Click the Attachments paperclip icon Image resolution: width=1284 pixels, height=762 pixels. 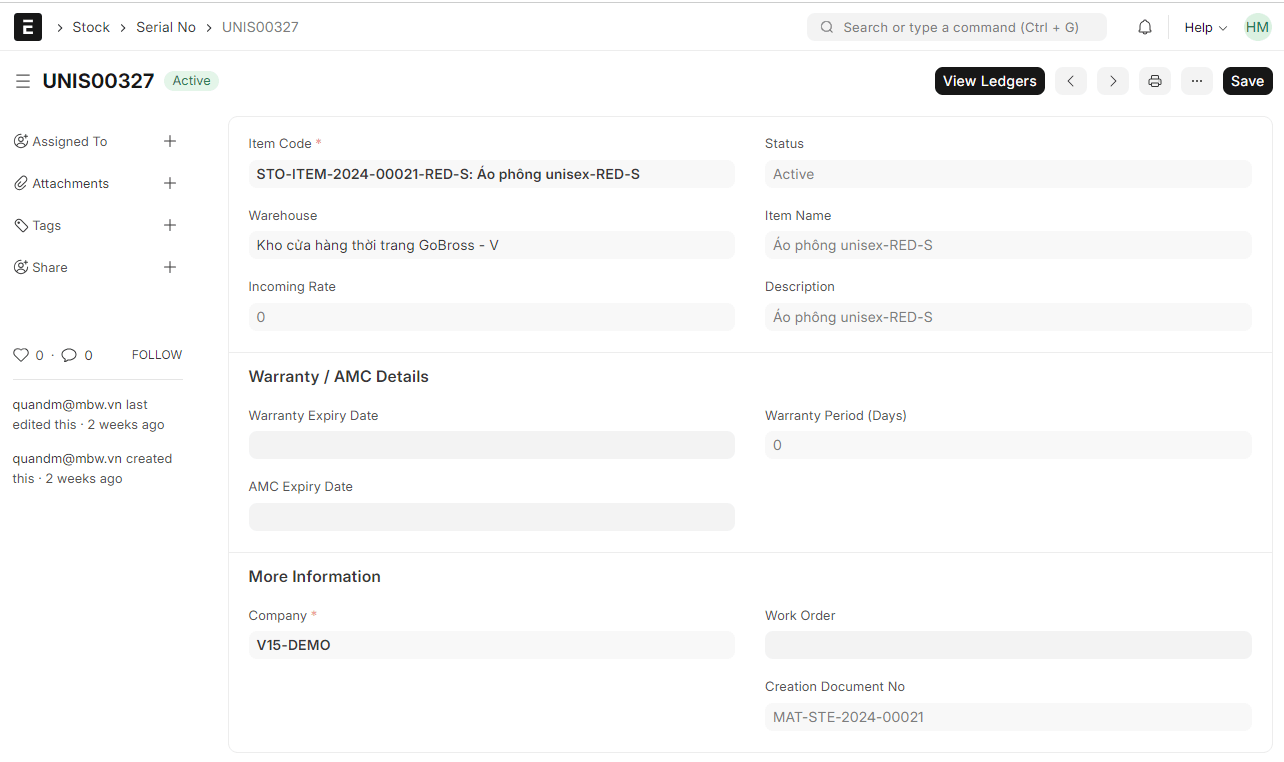coord(21,183)
